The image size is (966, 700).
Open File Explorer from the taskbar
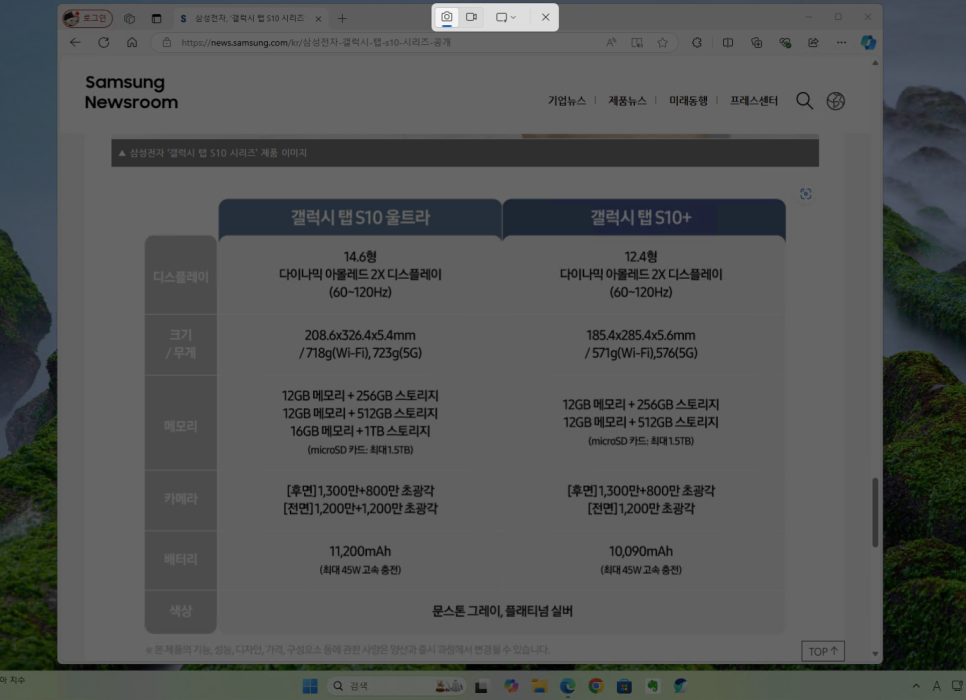(x=539, y=686)
